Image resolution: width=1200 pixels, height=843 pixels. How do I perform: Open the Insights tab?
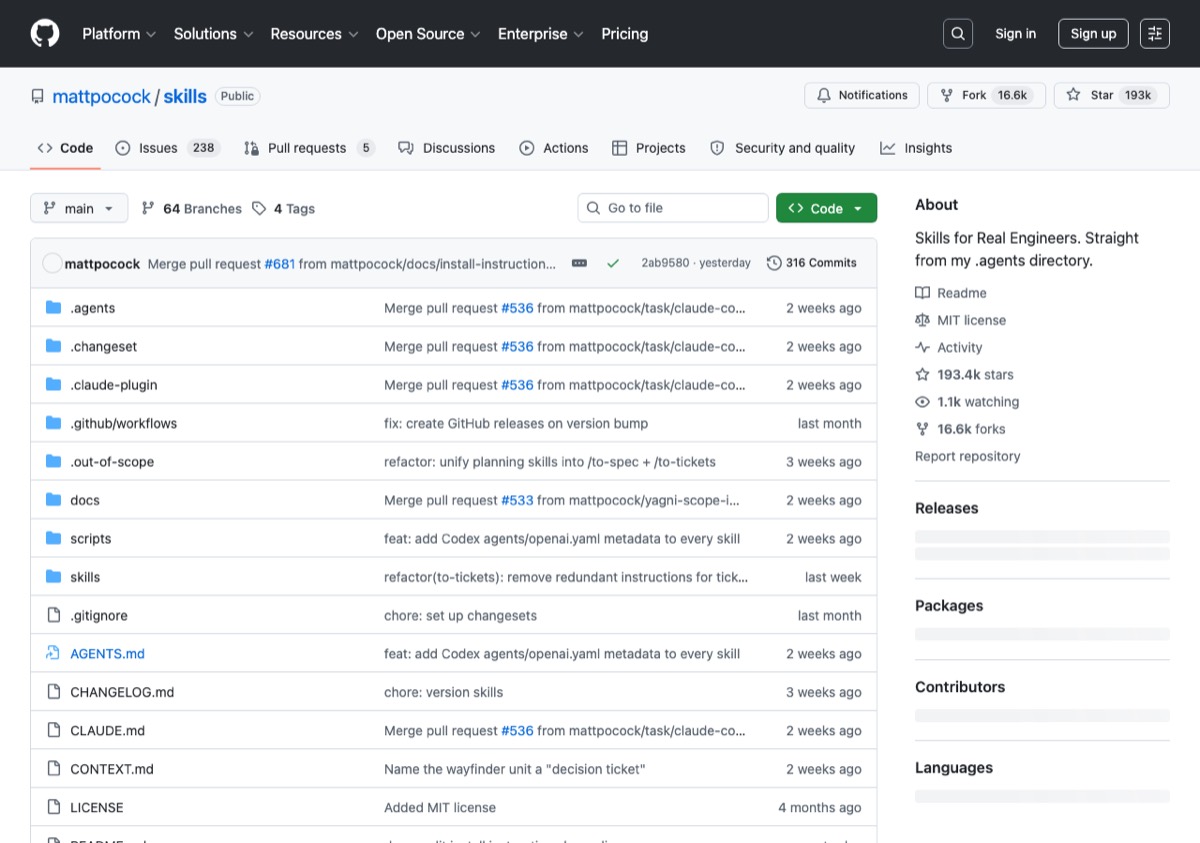pyautogui.click(x=916, y=148)
